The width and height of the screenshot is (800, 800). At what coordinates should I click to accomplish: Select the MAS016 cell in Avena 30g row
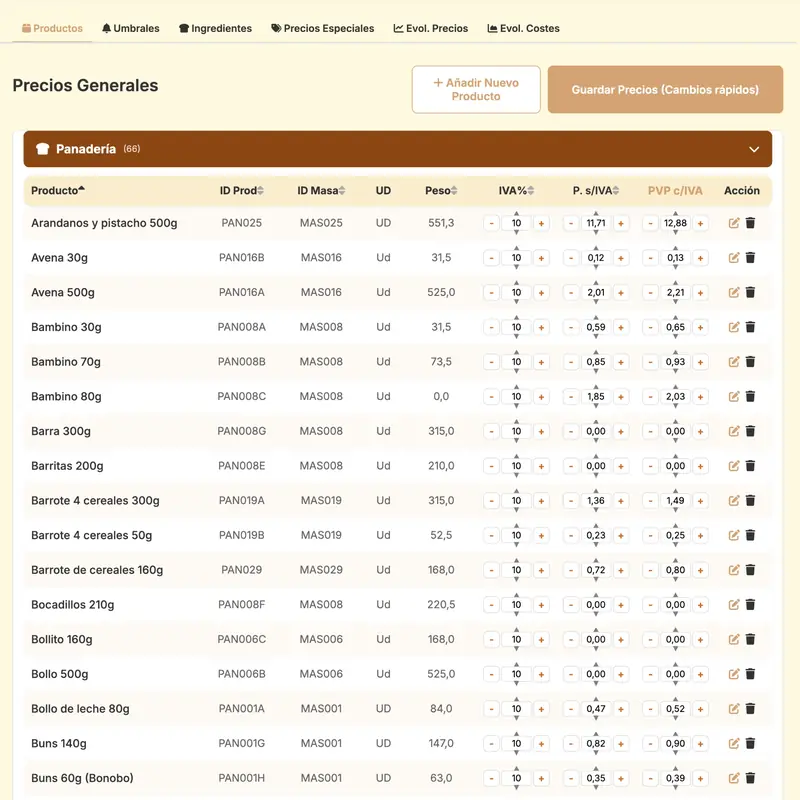[x=321, y=258]
